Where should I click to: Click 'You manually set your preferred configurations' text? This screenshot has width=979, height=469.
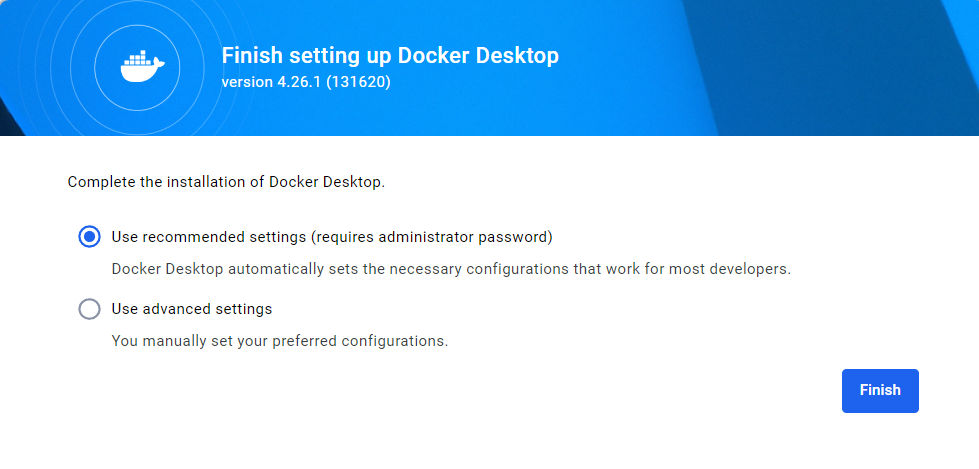(x=280, y=342)
